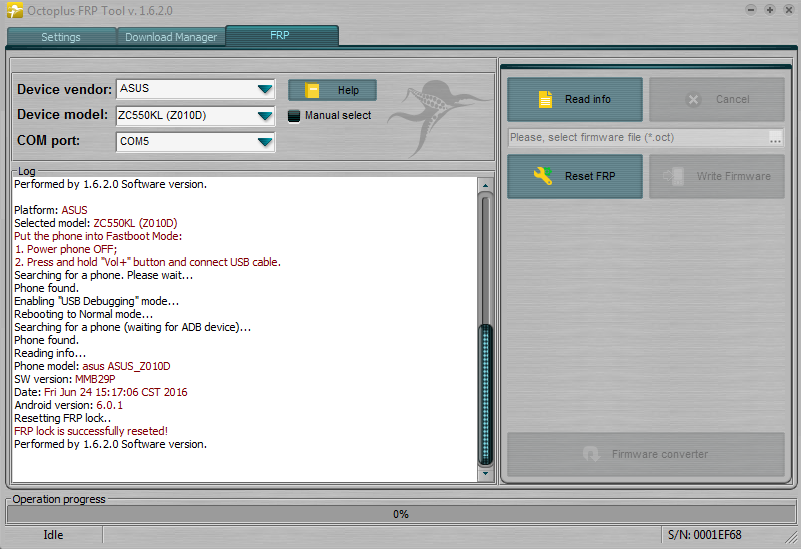Screen dimensions: 801x549
Task: Click the Read info button
Action: coord(575,99)
